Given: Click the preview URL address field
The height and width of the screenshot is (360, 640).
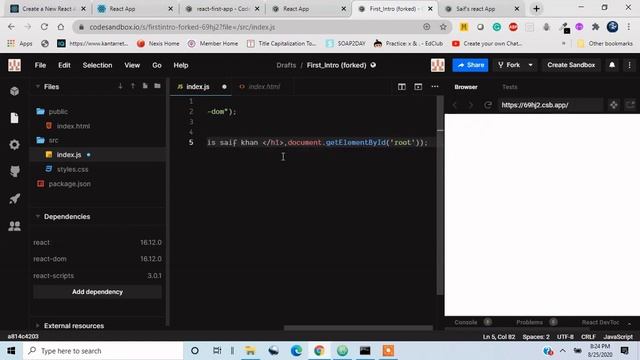Looking at the screenshot, I should tap(550, 105).
